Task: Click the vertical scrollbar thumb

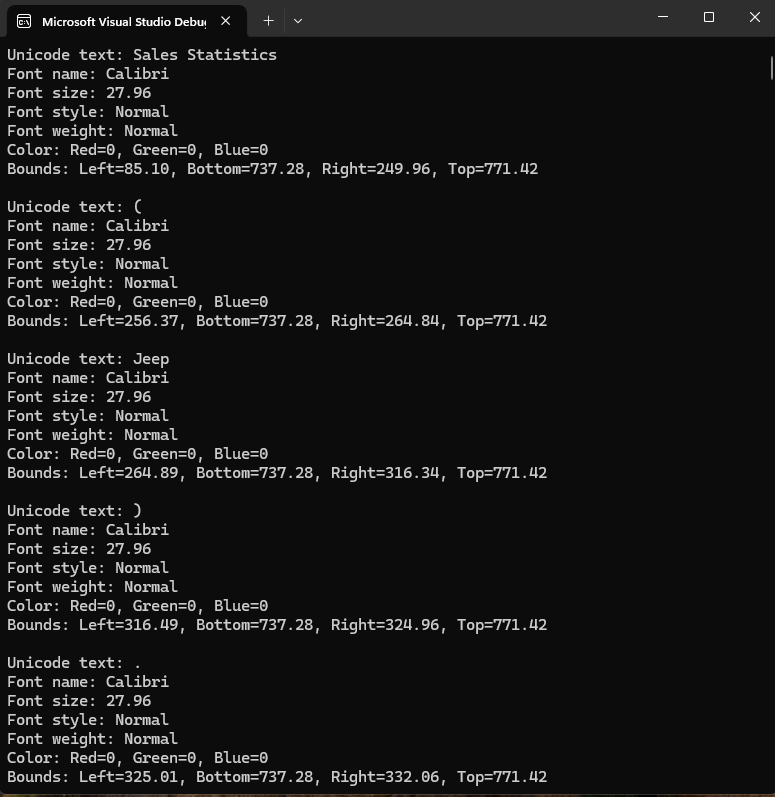Action: point(771,67)
